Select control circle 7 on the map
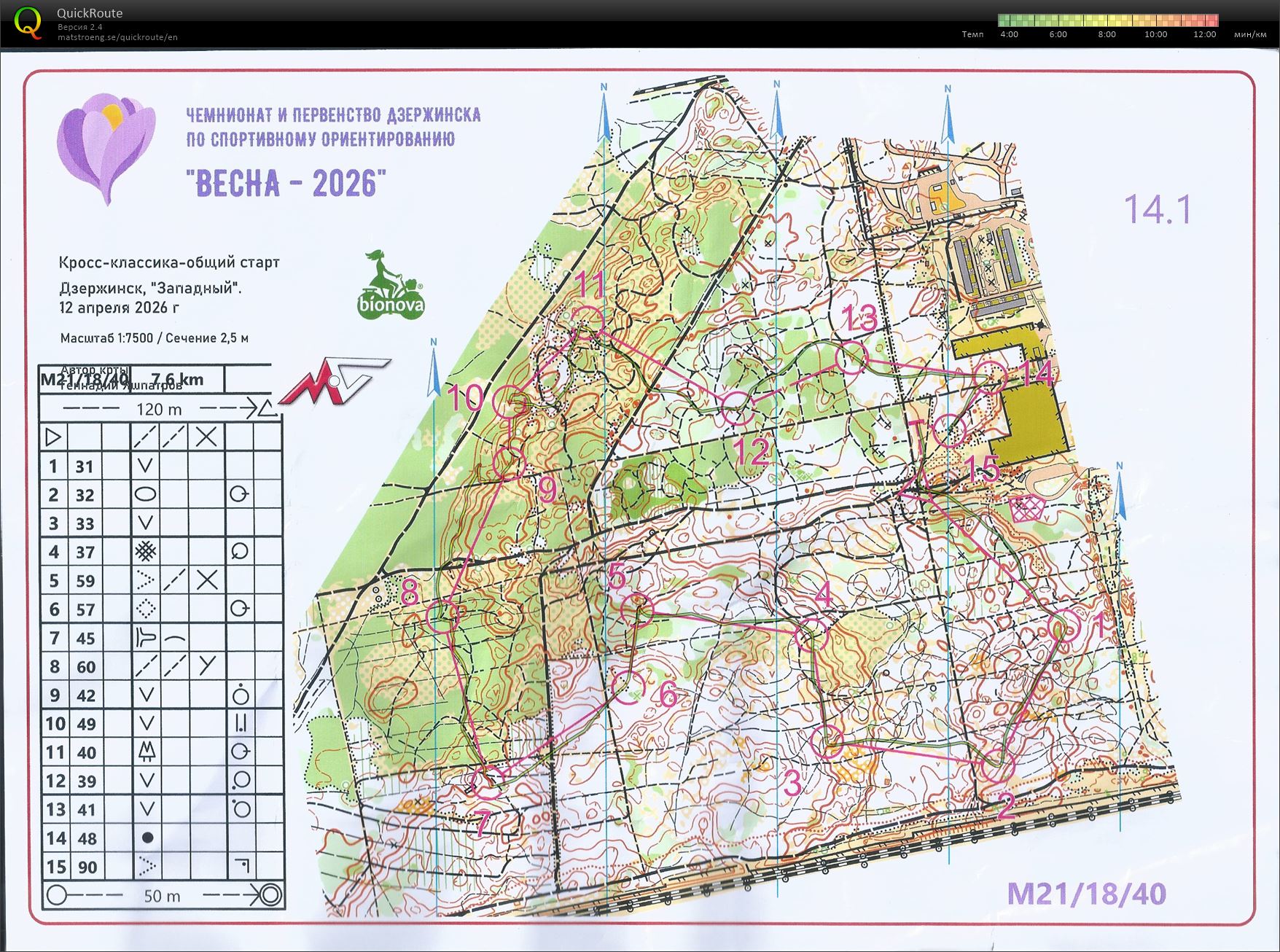 click(x=486, y=782)
